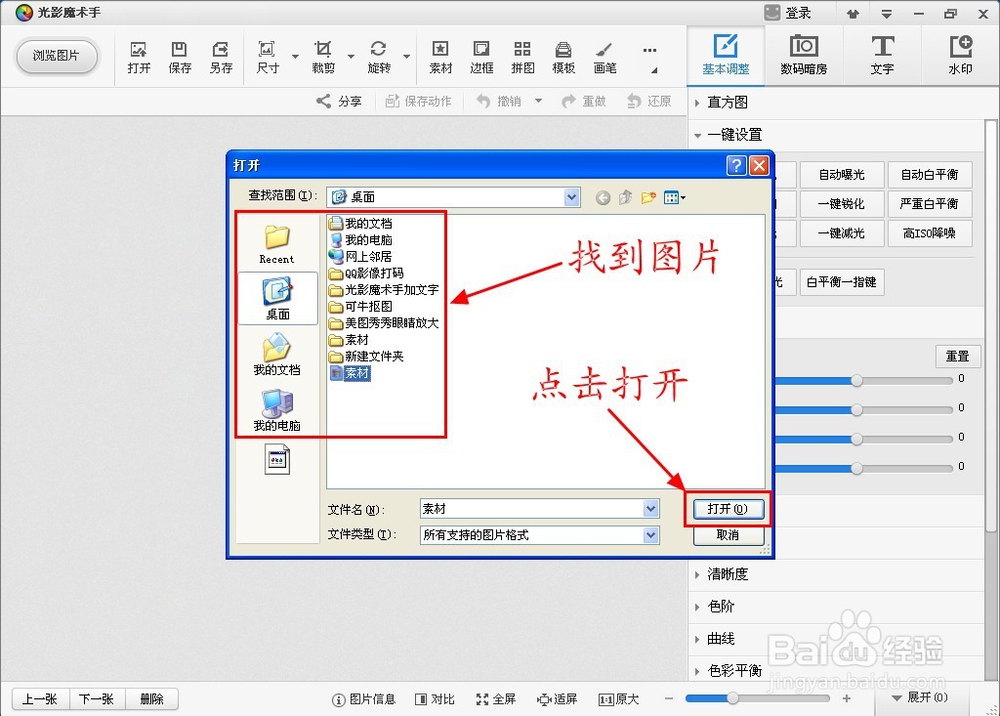Click 图片信息 in bottom bar
This screenshot has height=716, width=1000.
364,699
